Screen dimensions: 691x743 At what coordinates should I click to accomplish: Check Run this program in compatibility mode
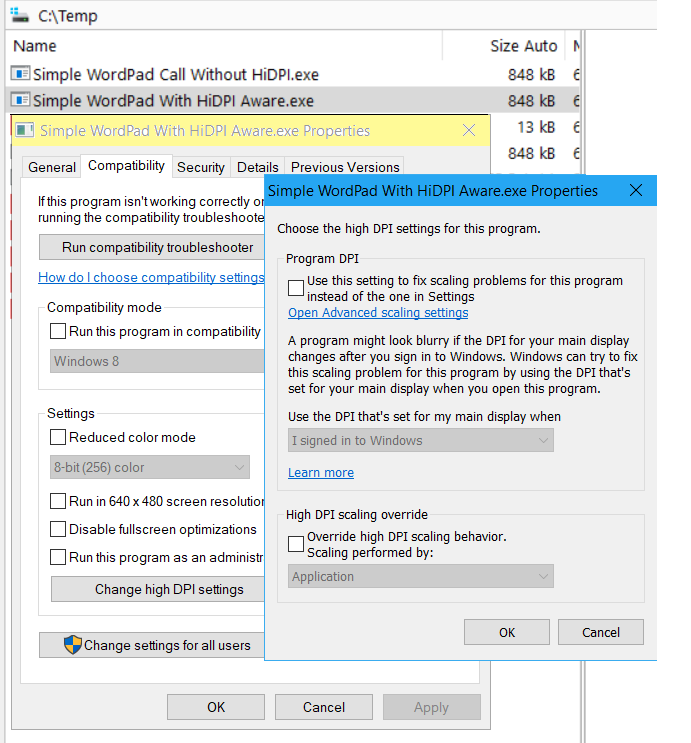(58, 331)
